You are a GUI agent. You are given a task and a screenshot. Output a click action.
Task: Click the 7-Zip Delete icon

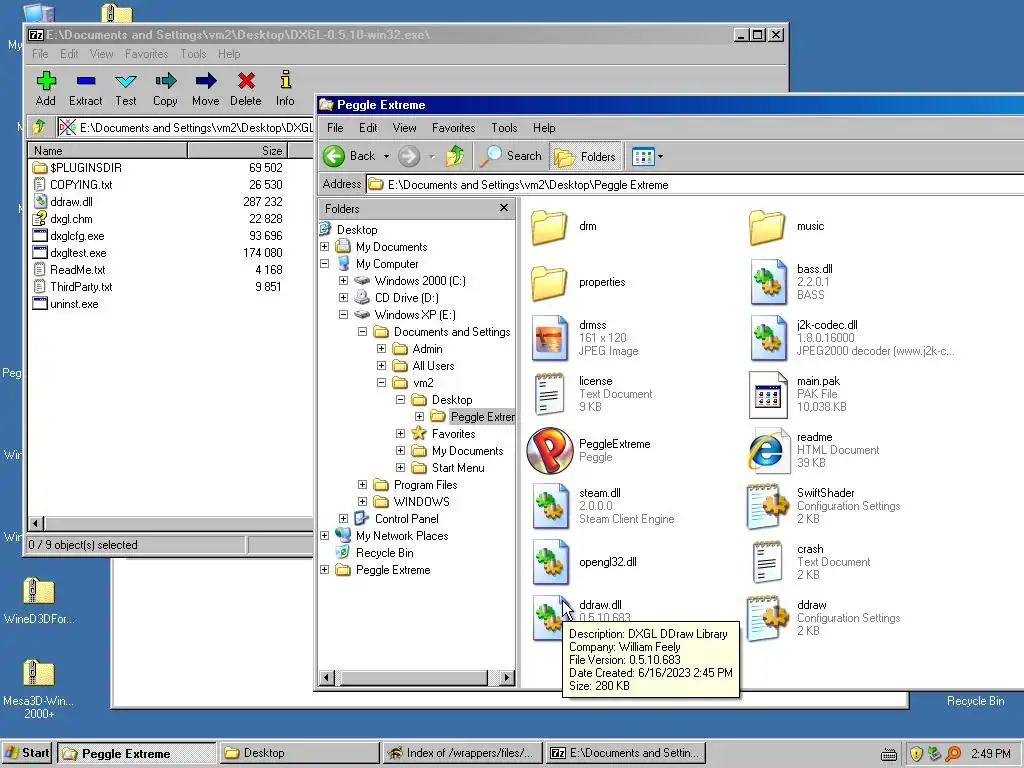point(246,81)
